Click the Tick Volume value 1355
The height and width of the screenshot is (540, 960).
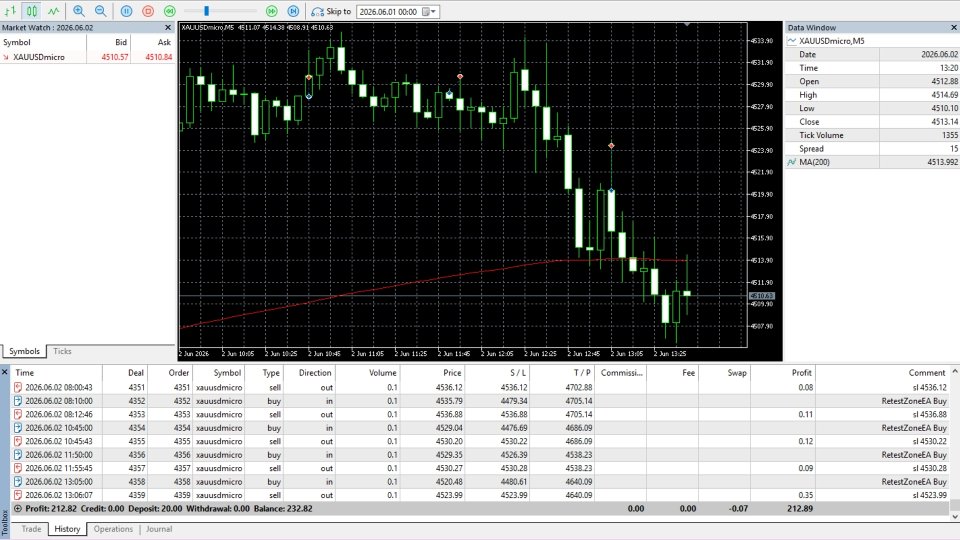(x=950, y=135)
